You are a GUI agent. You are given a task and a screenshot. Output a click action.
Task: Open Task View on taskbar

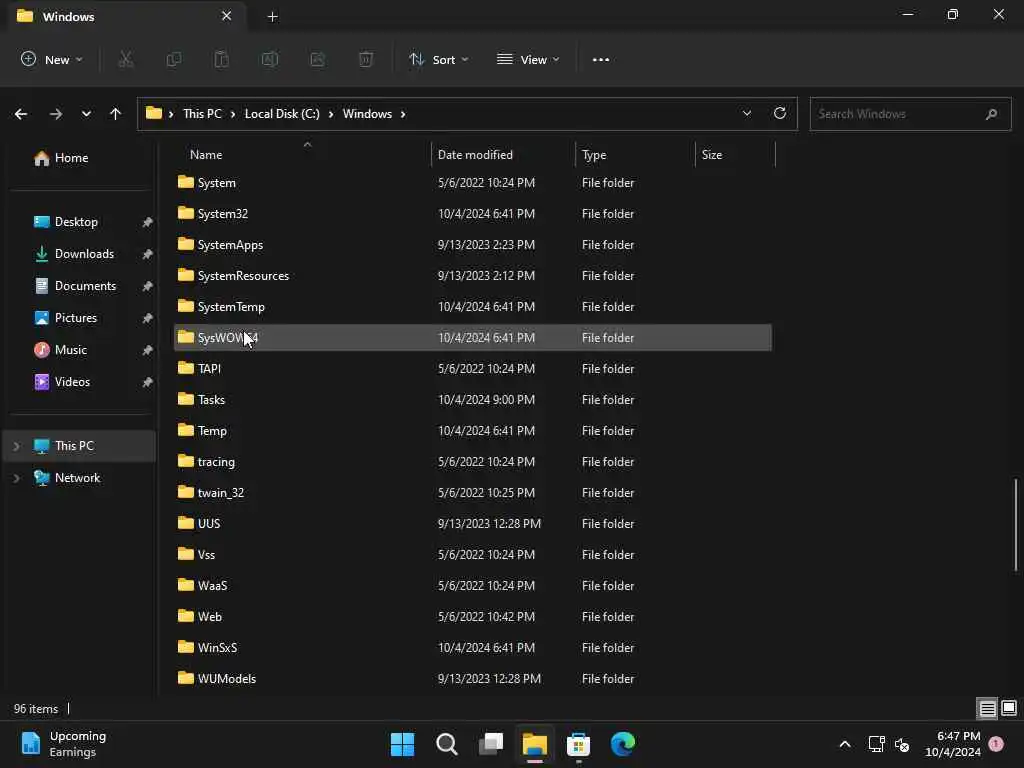point(491,744)
